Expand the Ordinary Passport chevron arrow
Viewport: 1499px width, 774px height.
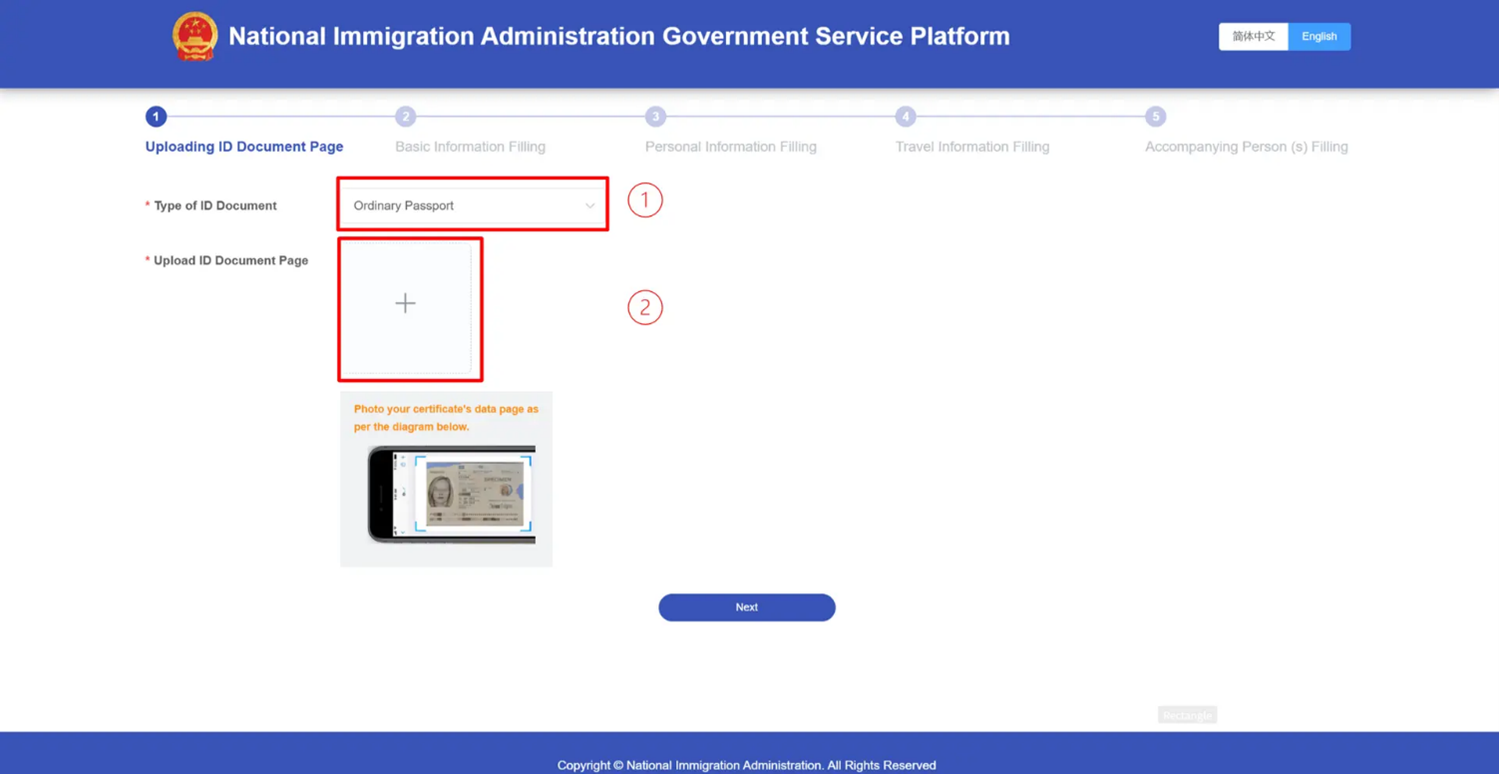(x=590, y=206)
